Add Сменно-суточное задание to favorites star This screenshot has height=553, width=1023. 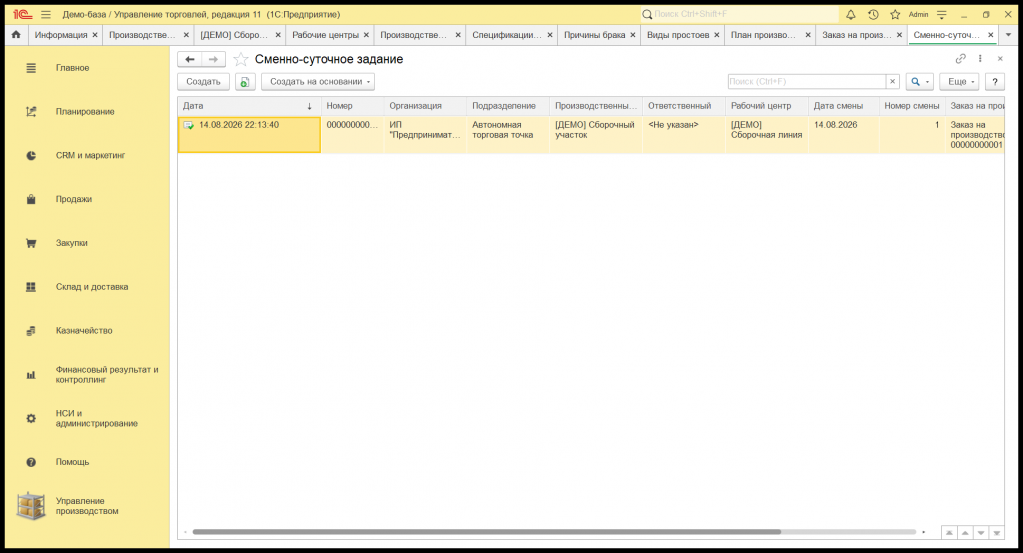(x=241, y=59)
